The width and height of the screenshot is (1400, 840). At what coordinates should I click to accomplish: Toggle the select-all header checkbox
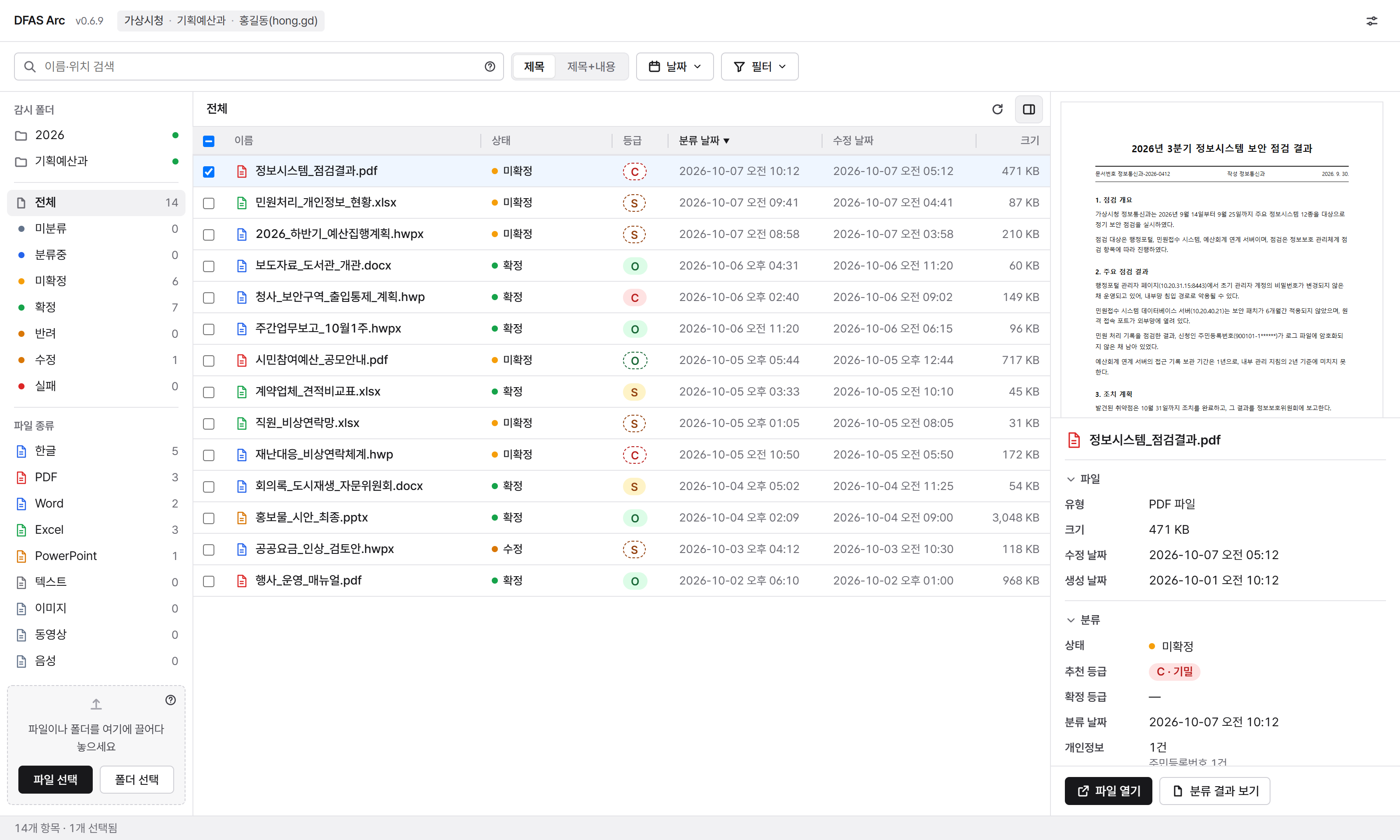(x=209, y=141)
